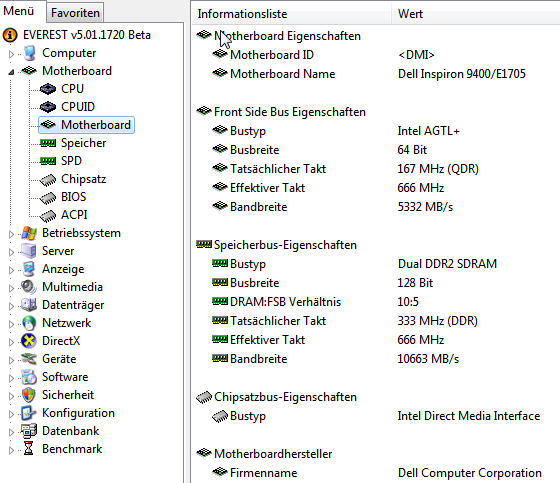Click the Software disc icon
560x483 pixels.
(29, 377)
